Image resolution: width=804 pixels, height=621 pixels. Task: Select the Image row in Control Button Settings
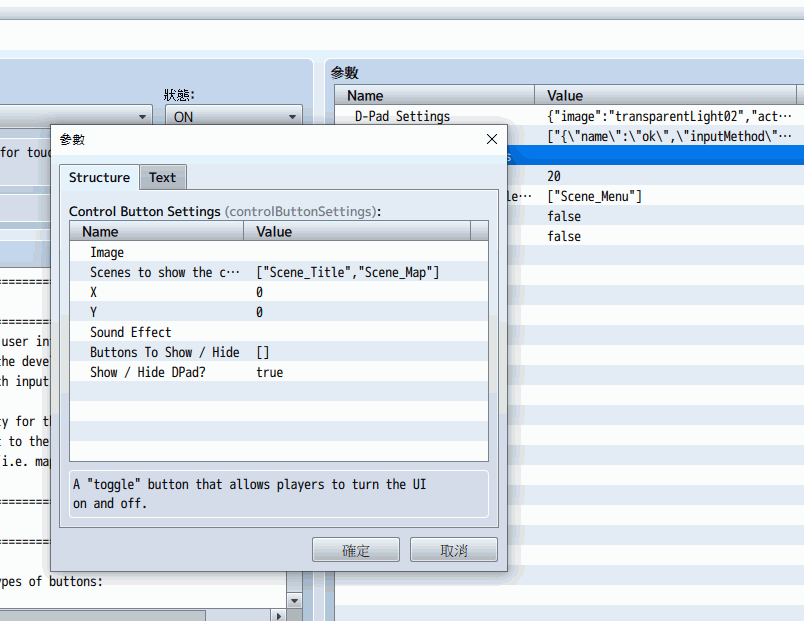tap(279, 252)
